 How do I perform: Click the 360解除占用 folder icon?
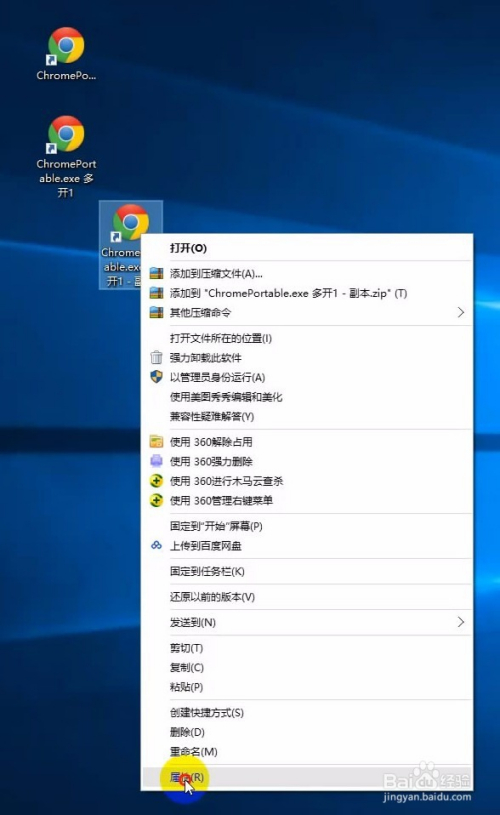point(156,442)
